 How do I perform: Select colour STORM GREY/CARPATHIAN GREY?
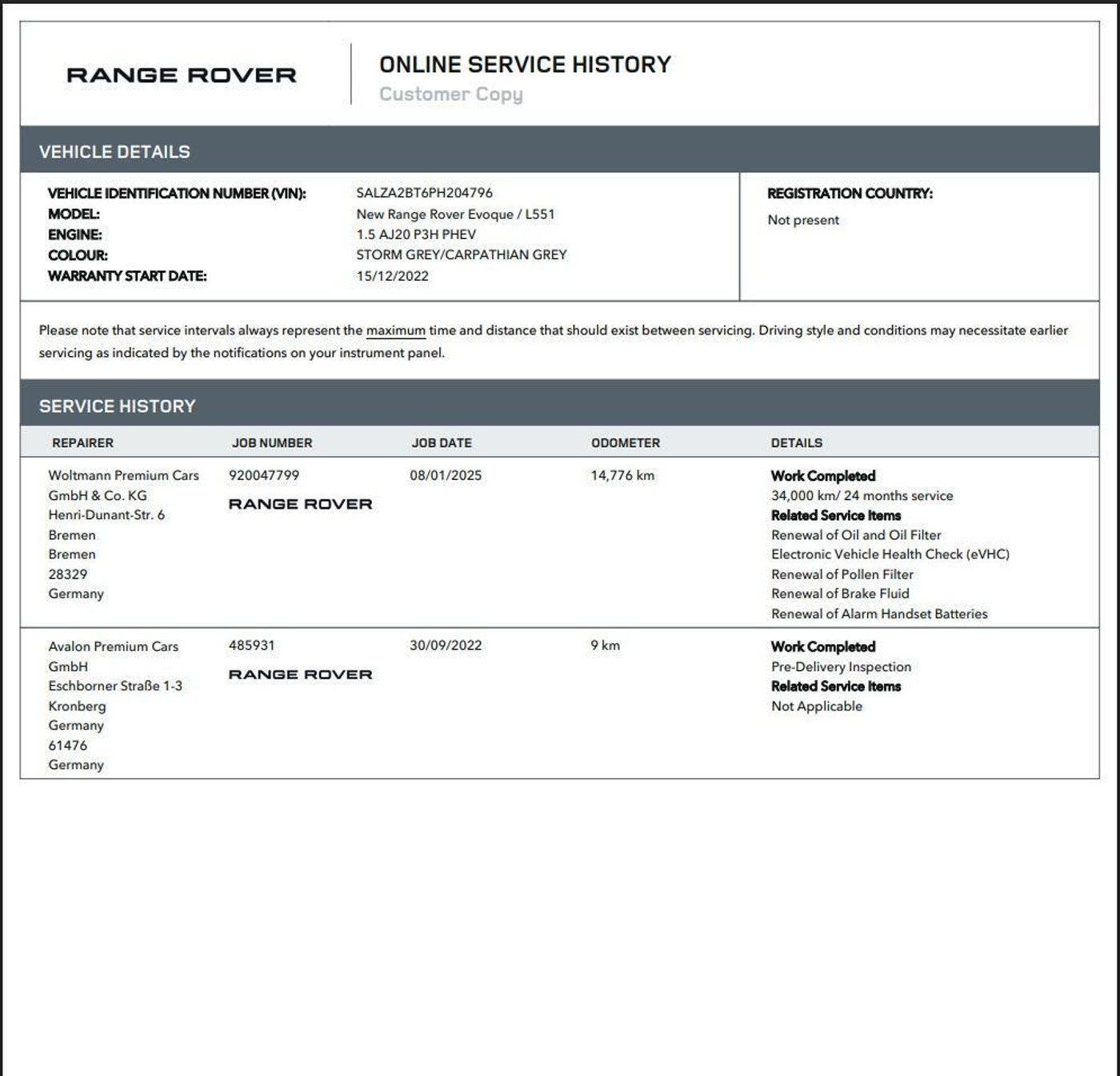point(462,254)
